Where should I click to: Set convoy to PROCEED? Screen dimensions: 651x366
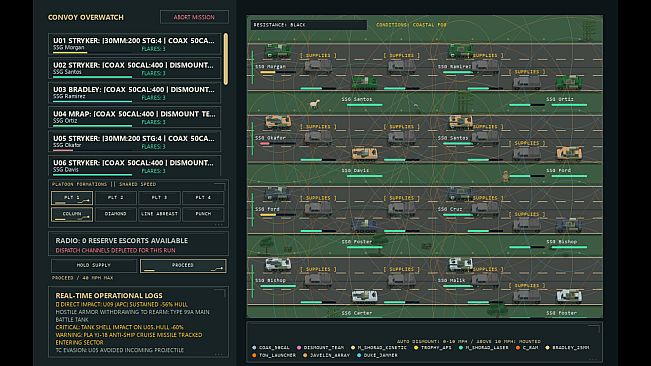[x=183, y=266]
